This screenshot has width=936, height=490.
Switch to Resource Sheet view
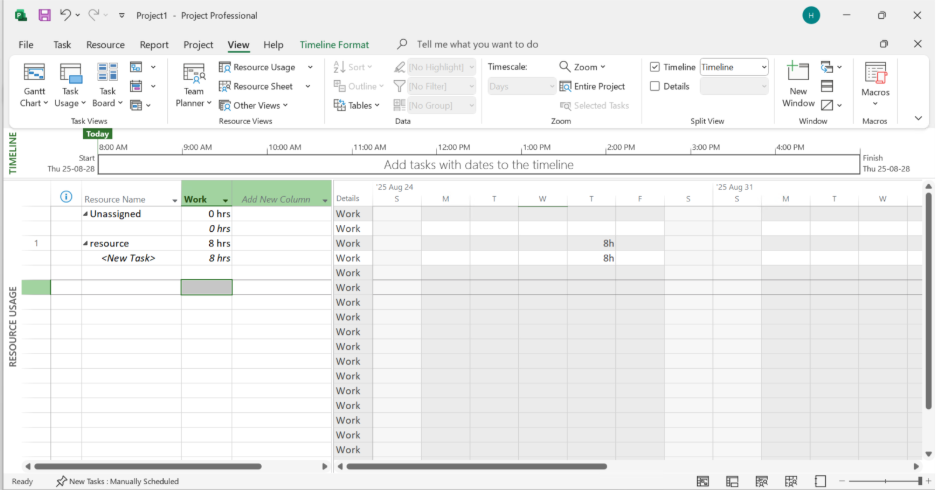(x=256, y=86)
